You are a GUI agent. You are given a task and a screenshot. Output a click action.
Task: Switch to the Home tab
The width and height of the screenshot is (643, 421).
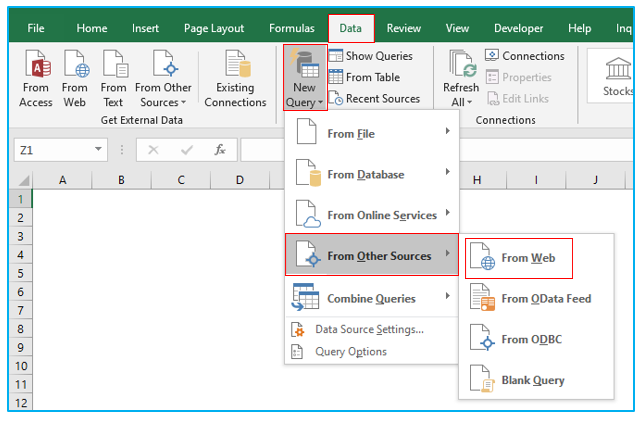[92, 28]
